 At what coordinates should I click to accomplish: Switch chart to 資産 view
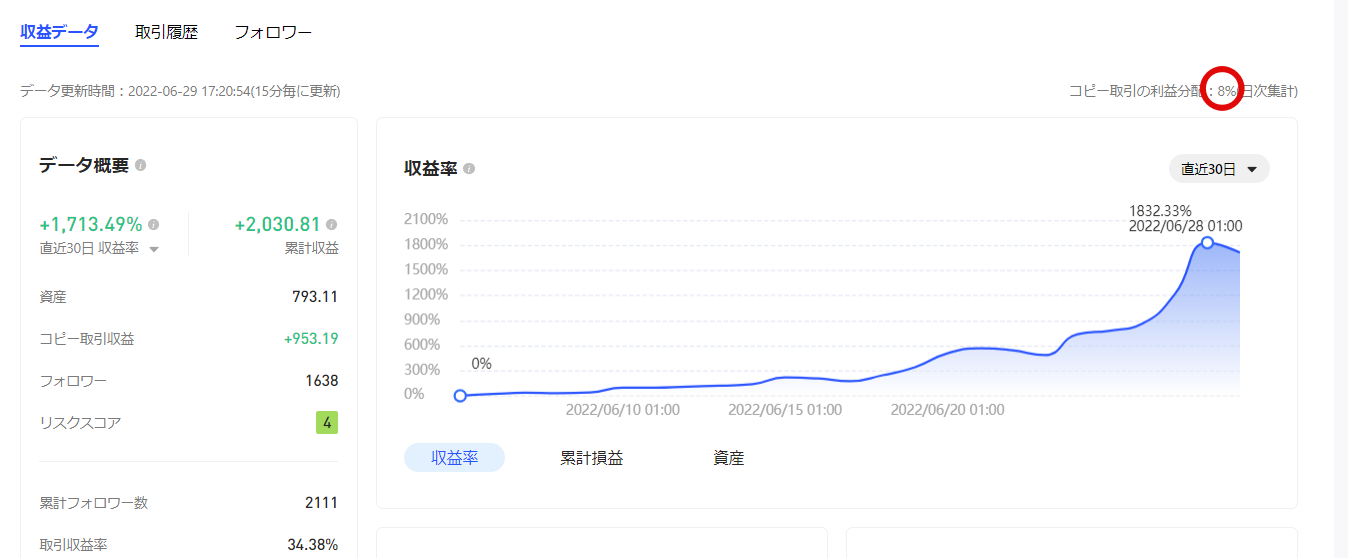tap(729, 458)
